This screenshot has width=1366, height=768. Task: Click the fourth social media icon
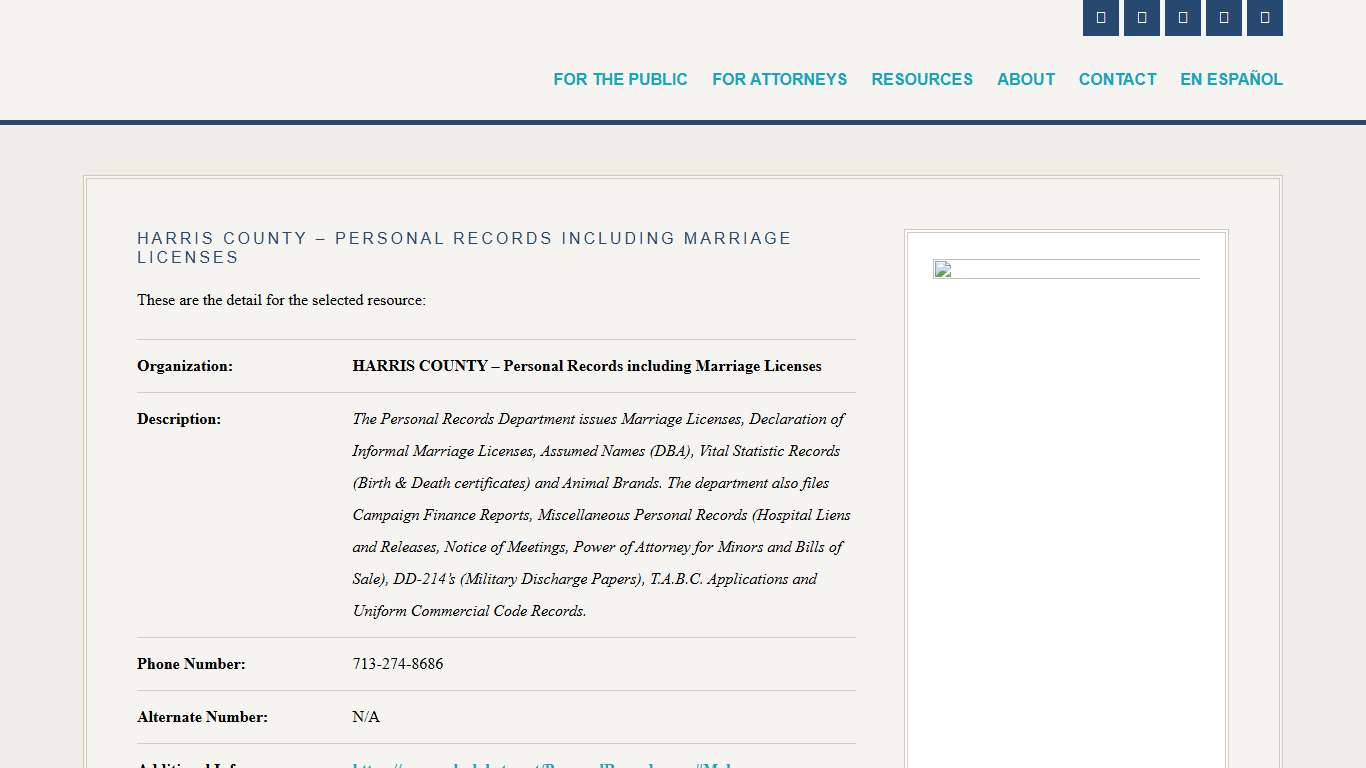1223,18
